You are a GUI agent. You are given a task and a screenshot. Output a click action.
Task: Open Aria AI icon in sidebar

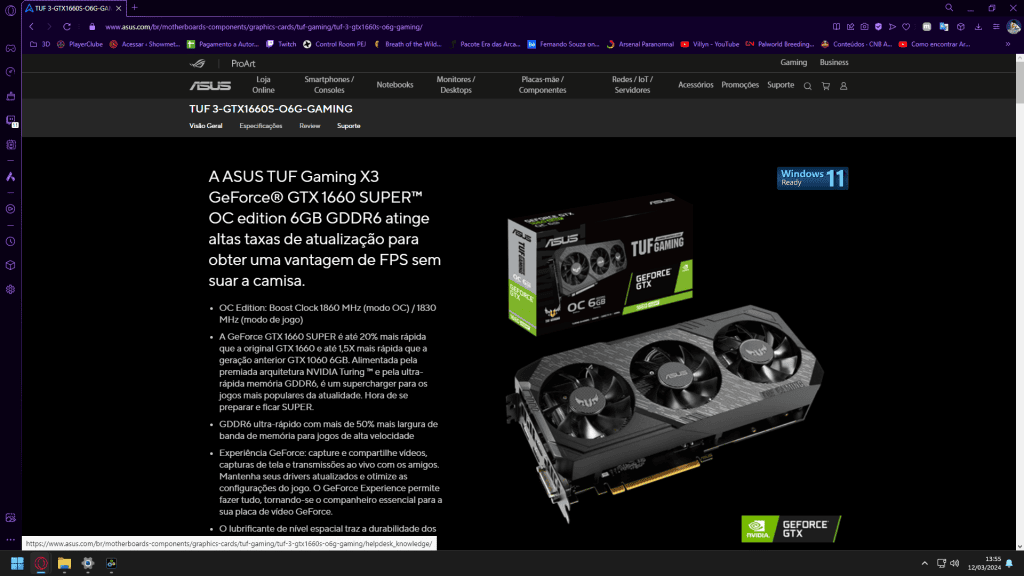click(x=10, y=176)
